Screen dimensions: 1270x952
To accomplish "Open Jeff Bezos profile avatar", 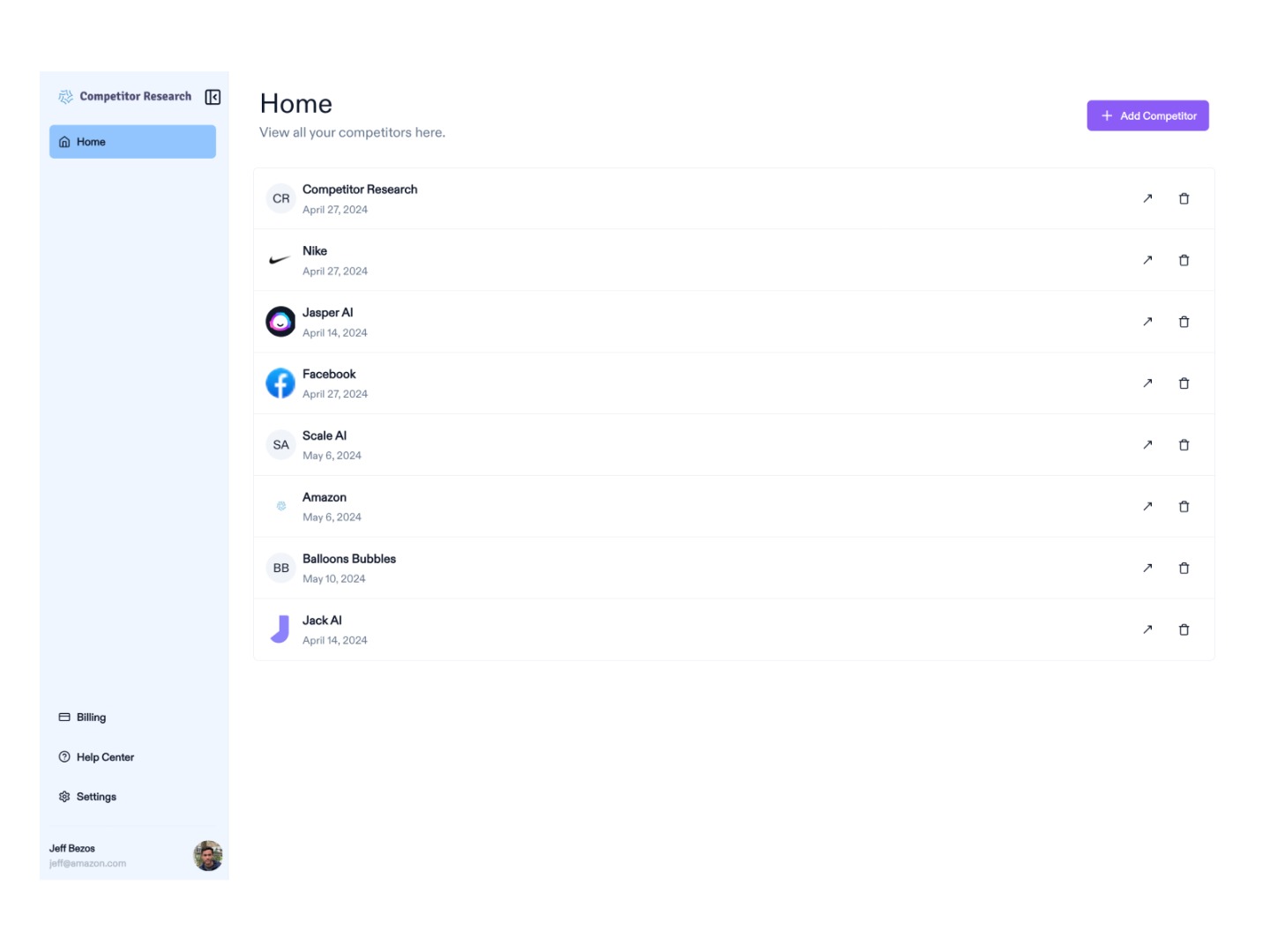I will 208,855.
